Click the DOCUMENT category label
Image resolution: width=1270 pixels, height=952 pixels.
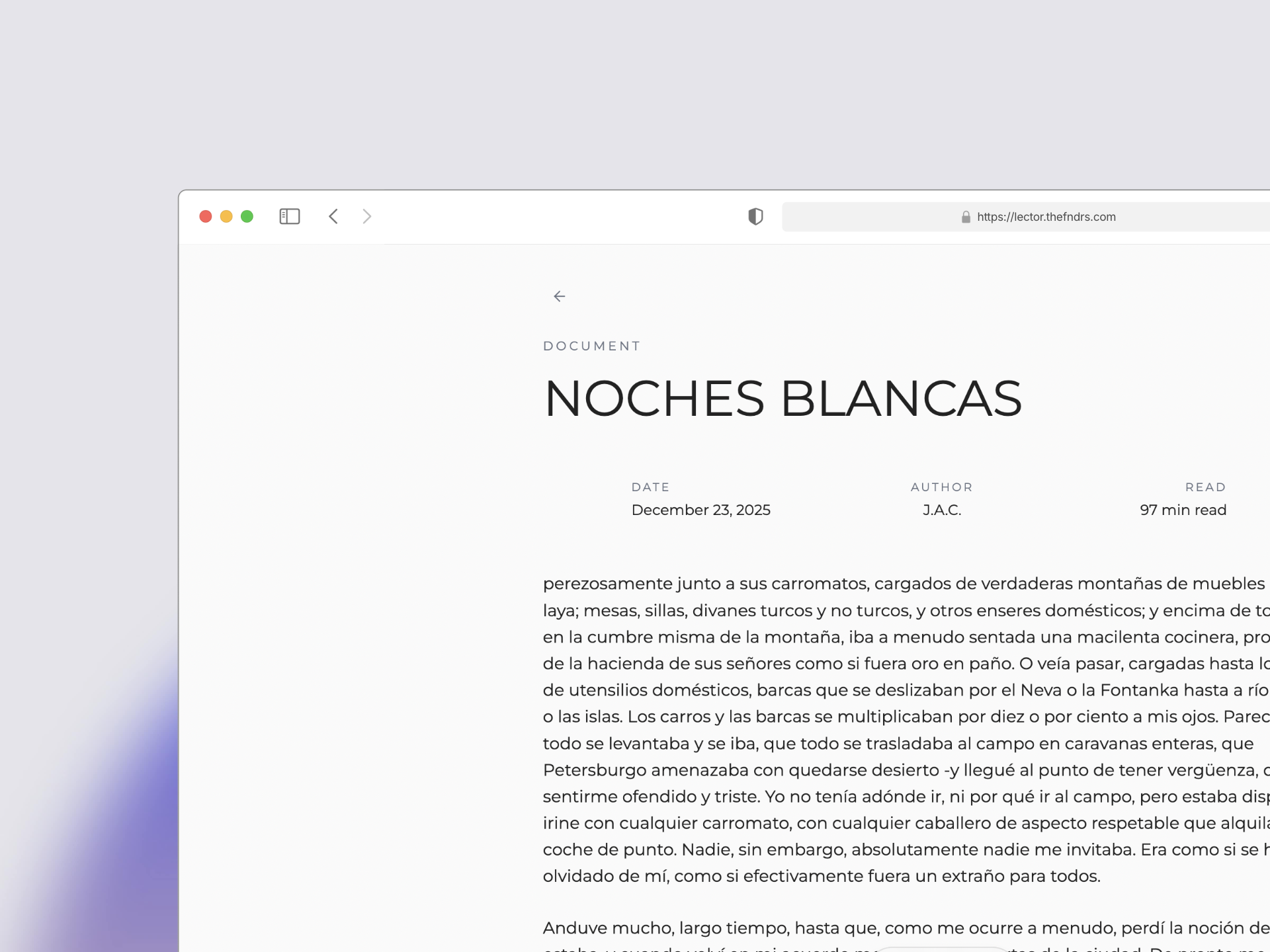591,346
